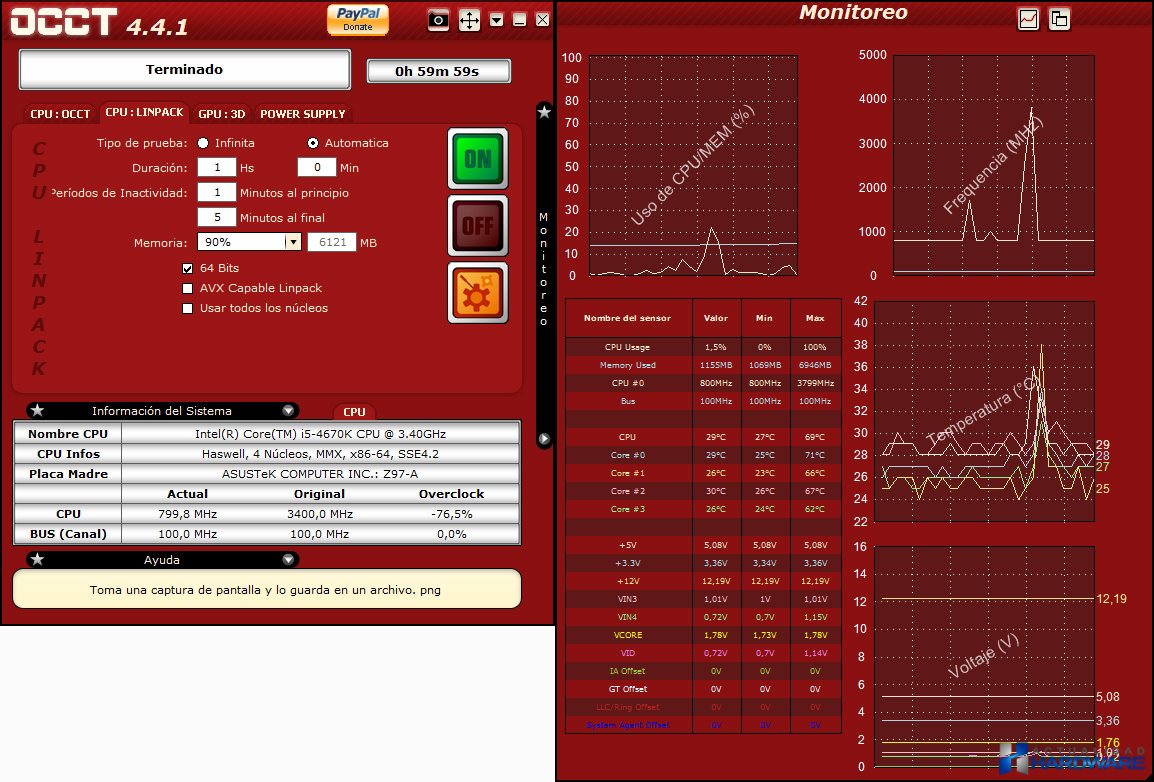Uncheck the 64 Bits checkbox
Image resolution: width=1154 pixels, height=782 pixels.
click(x=187, y=268)
